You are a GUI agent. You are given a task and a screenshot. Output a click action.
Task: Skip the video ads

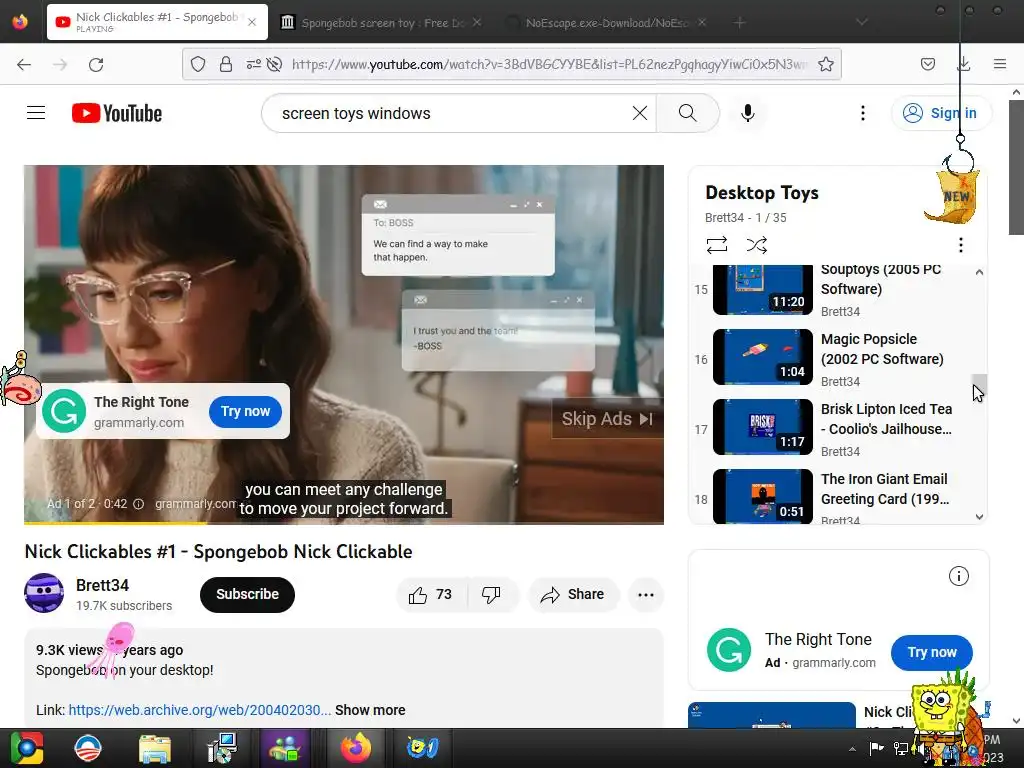[607, 419]
